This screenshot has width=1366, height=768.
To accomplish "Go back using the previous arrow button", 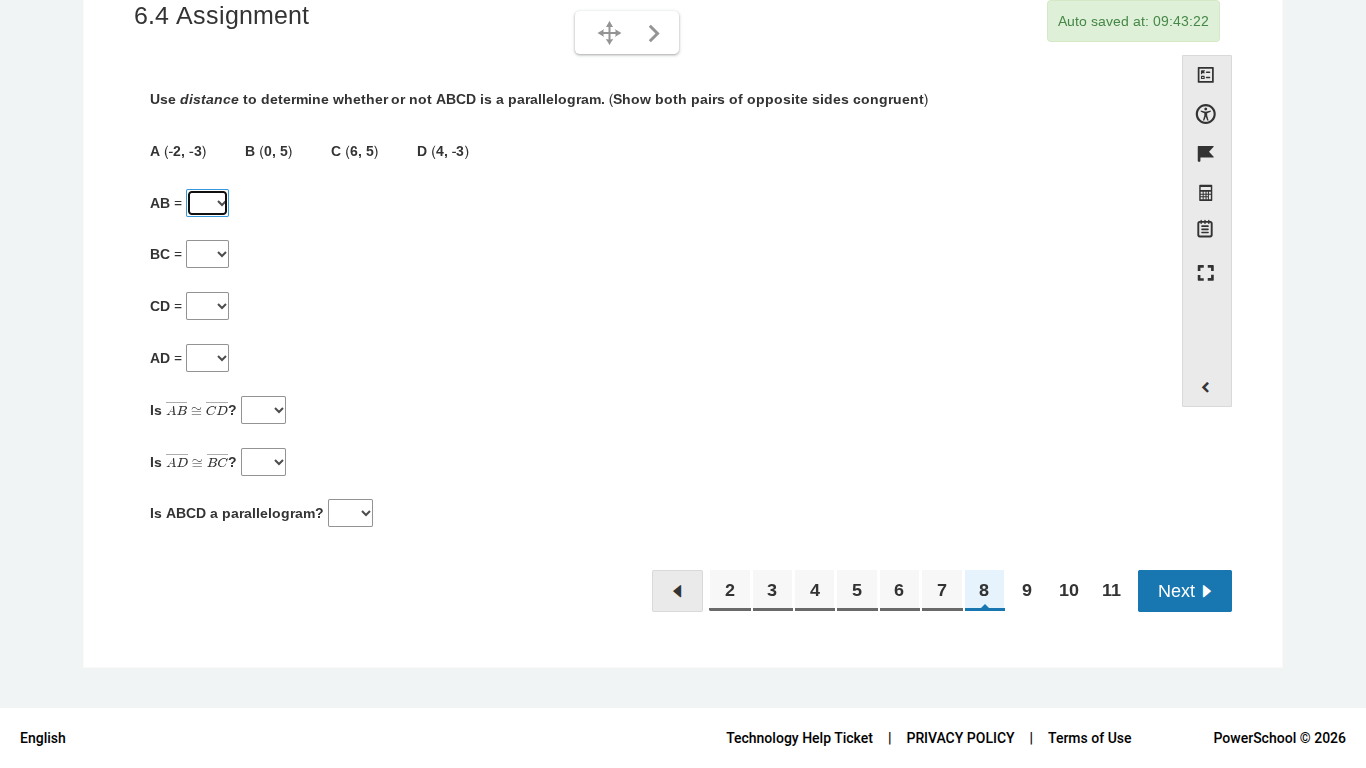I will coord(677,591).
